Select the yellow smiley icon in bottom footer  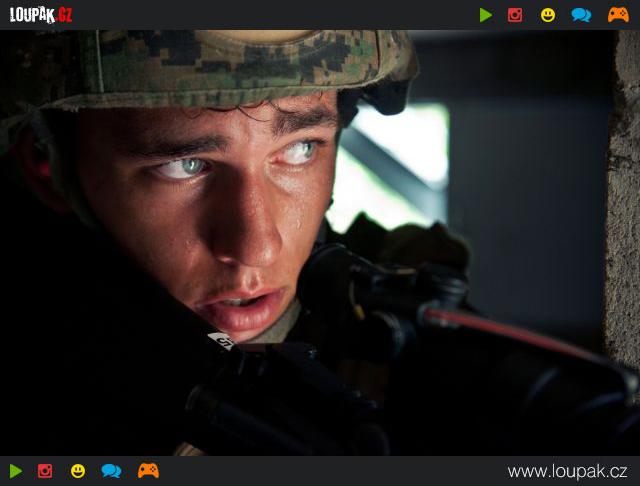[x=78, y=471]
